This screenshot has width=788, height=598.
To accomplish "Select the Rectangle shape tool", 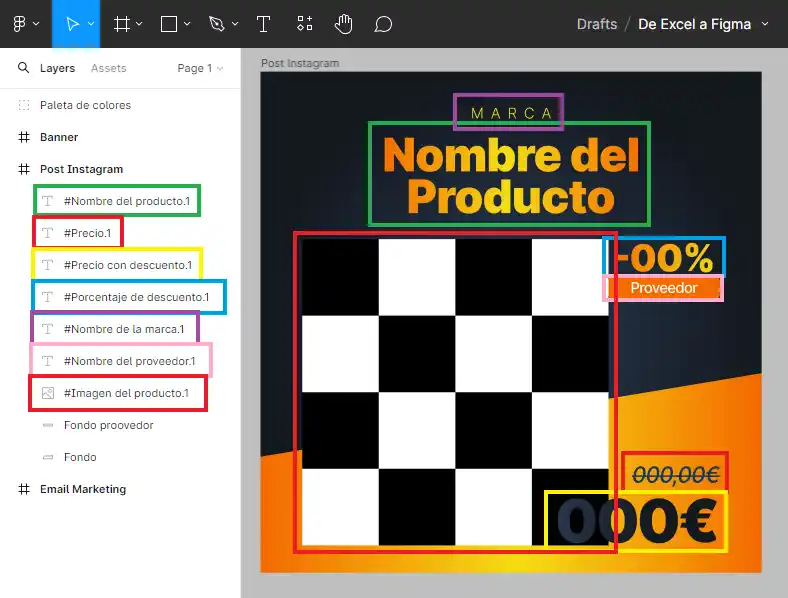I will [x=169, y=23].
